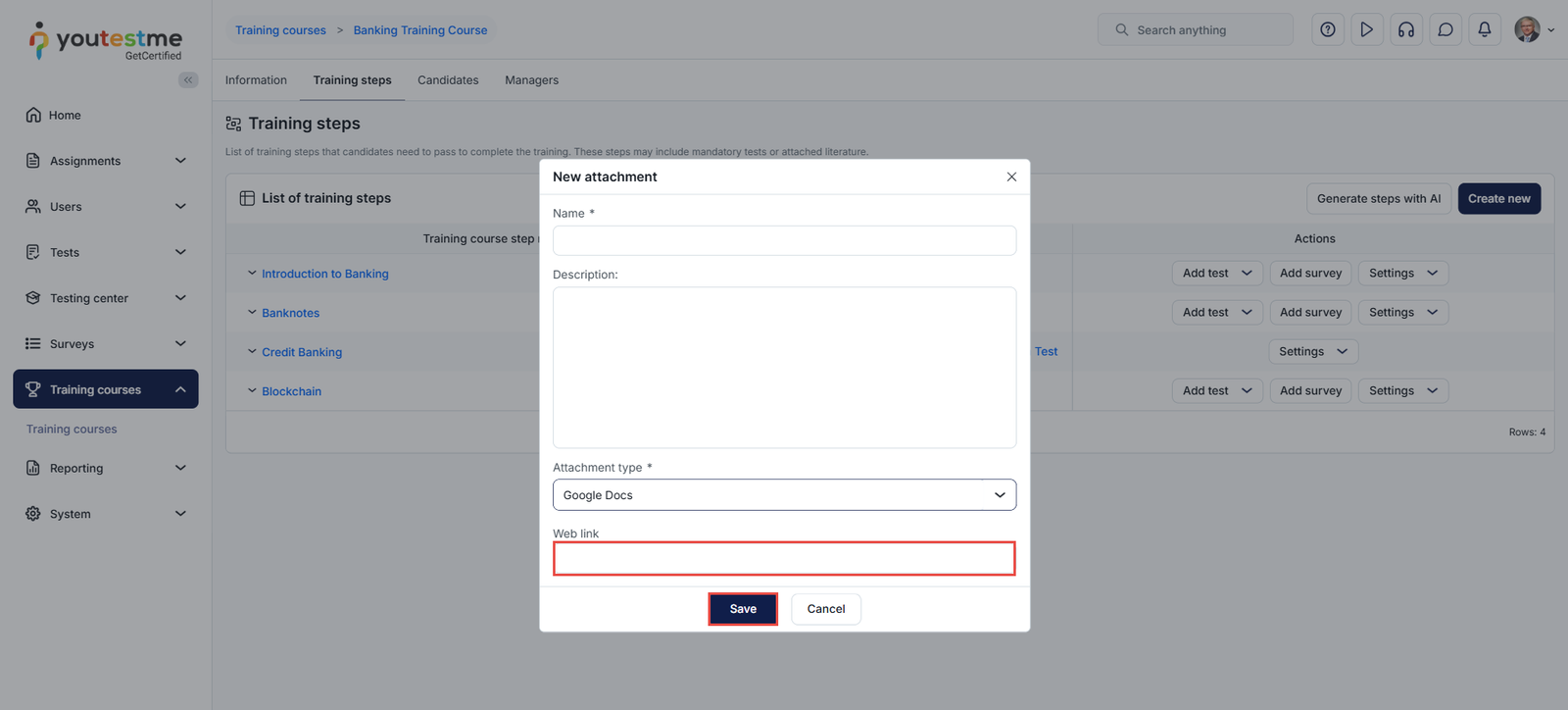Click the help question mark icon

coord(1327,30)
